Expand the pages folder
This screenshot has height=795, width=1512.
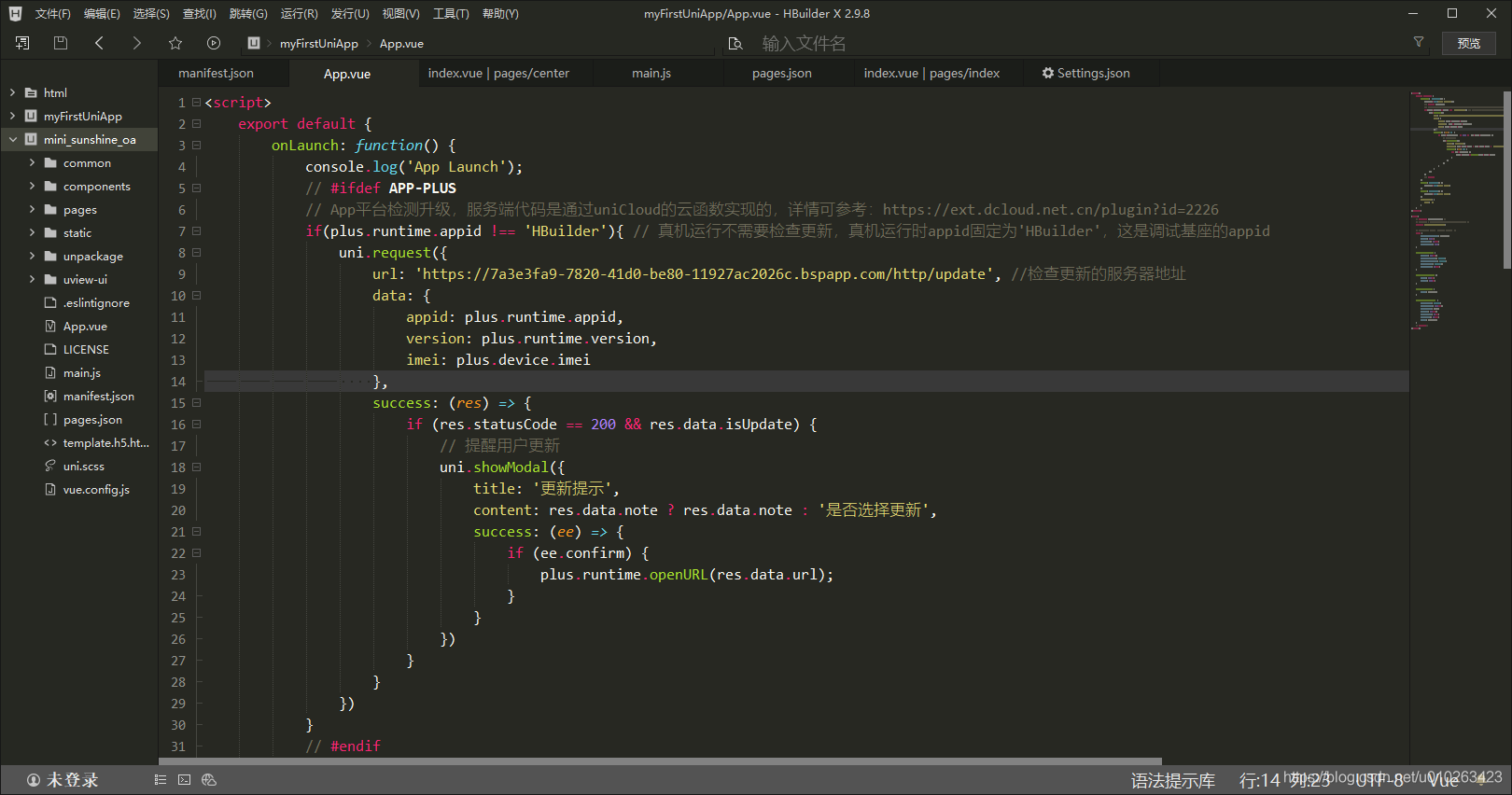tap(32, 209)
